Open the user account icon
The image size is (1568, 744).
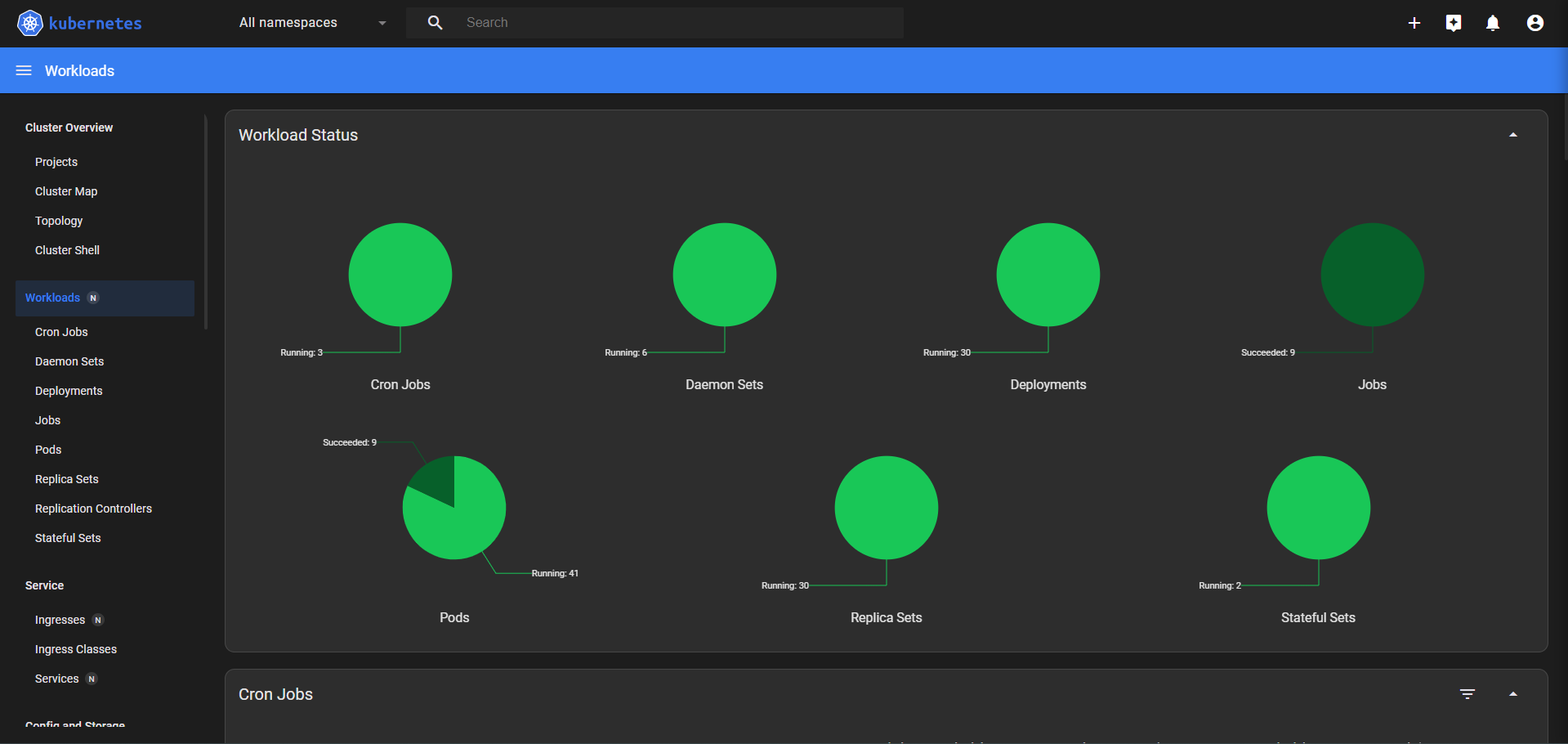point(1535,23)
